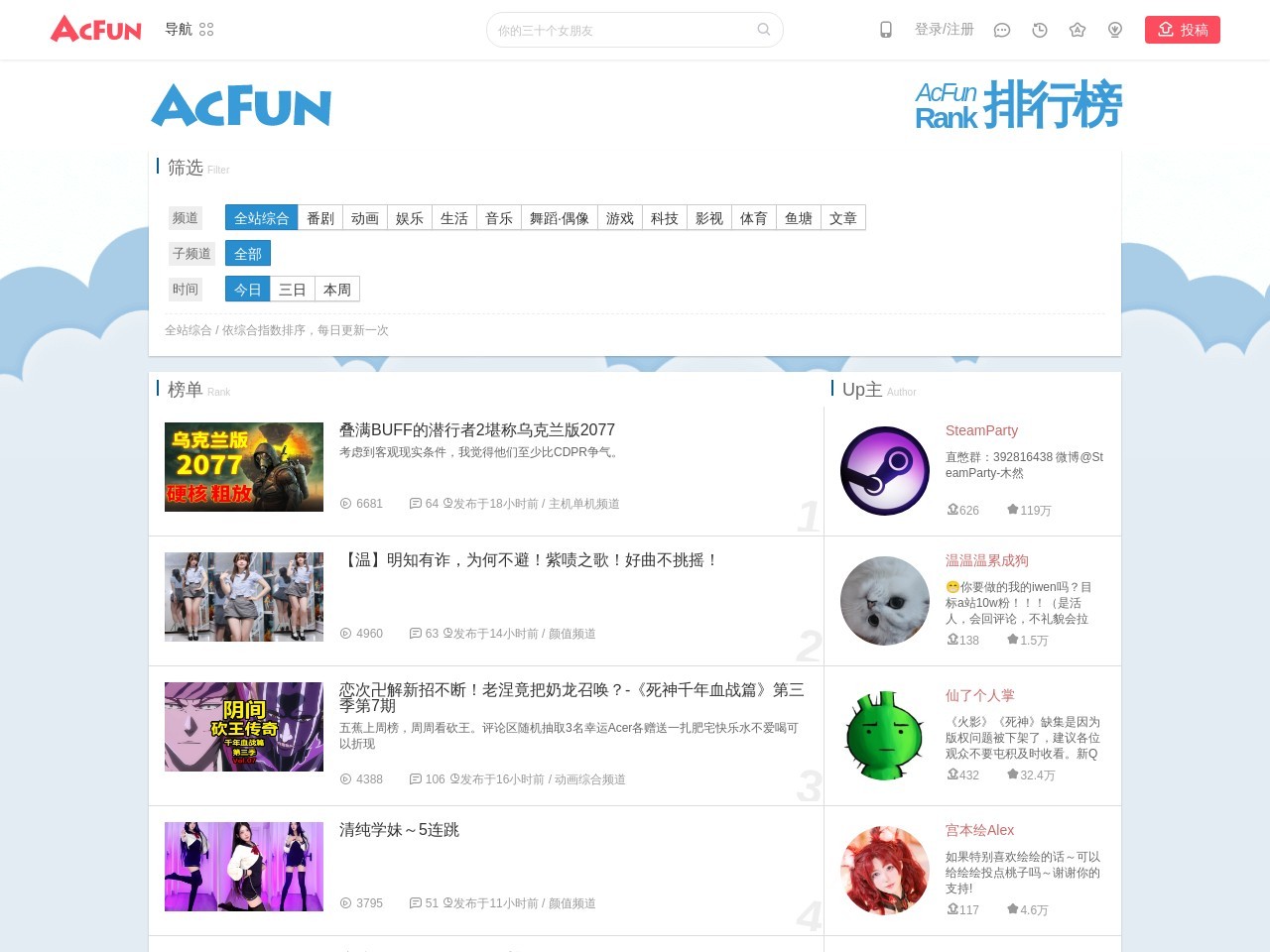Select the 本周 time filter

coord(337,290)
